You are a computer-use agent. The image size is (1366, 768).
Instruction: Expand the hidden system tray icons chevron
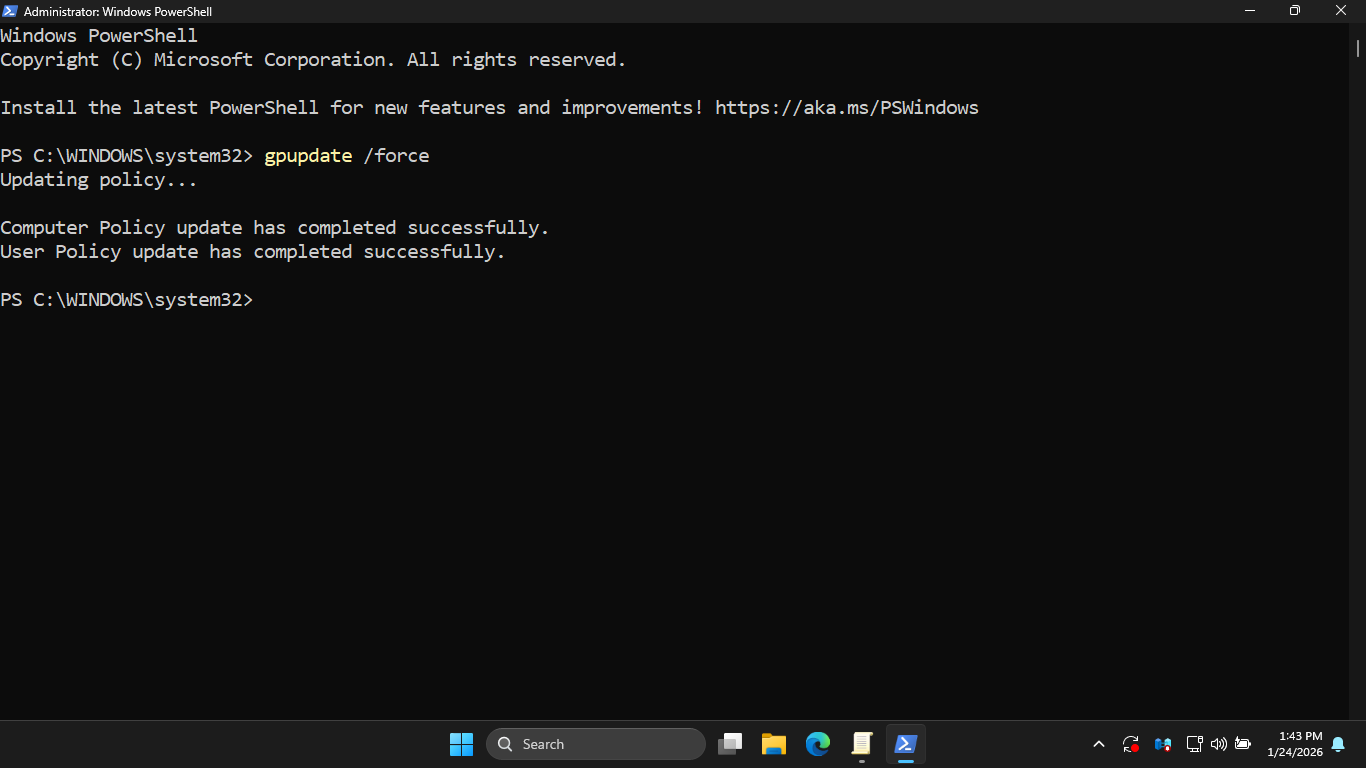click(x=1099, y=744)
